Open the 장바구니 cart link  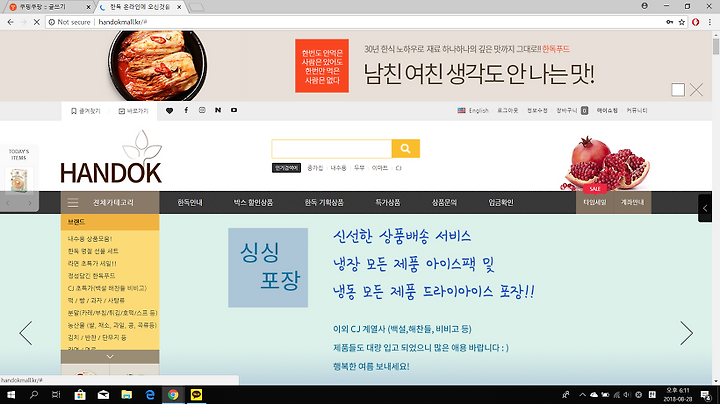(572, 111)
